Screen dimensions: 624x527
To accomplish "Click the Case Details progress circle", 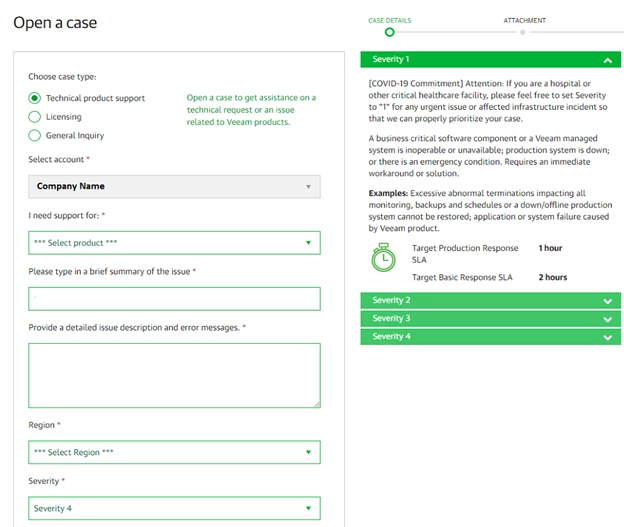I will pos(390,32).
